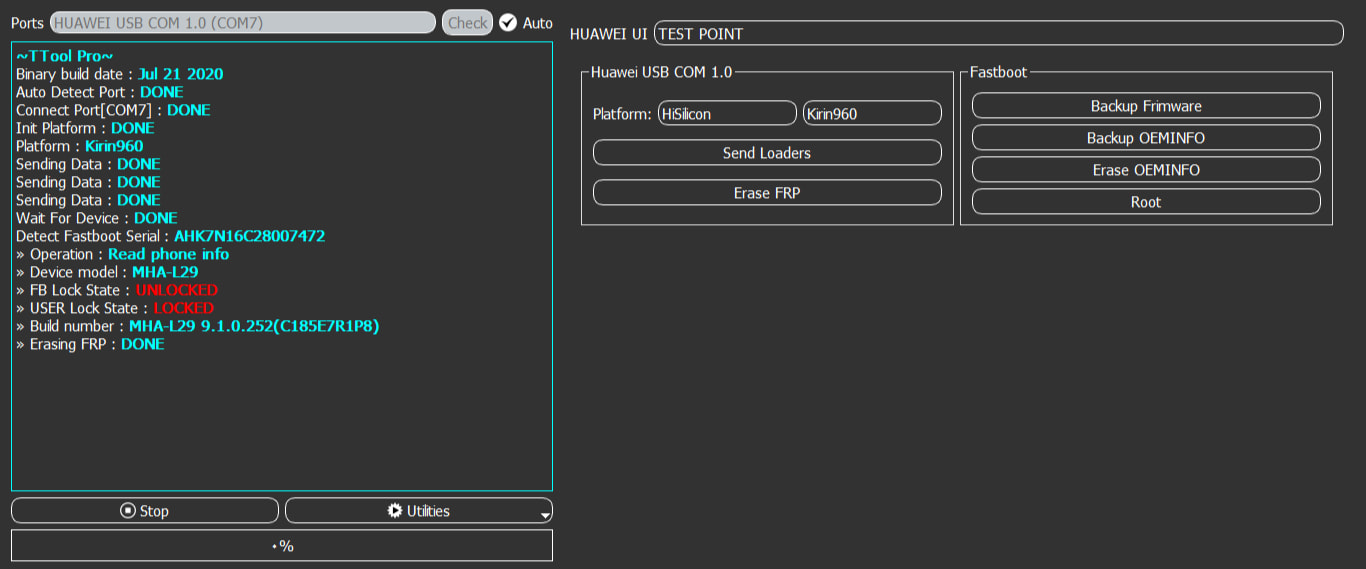Screen dimensions: 1366x569
Task: Click the HUAWEI UI label
Action: pyautogui.click(x=608, y=34)
